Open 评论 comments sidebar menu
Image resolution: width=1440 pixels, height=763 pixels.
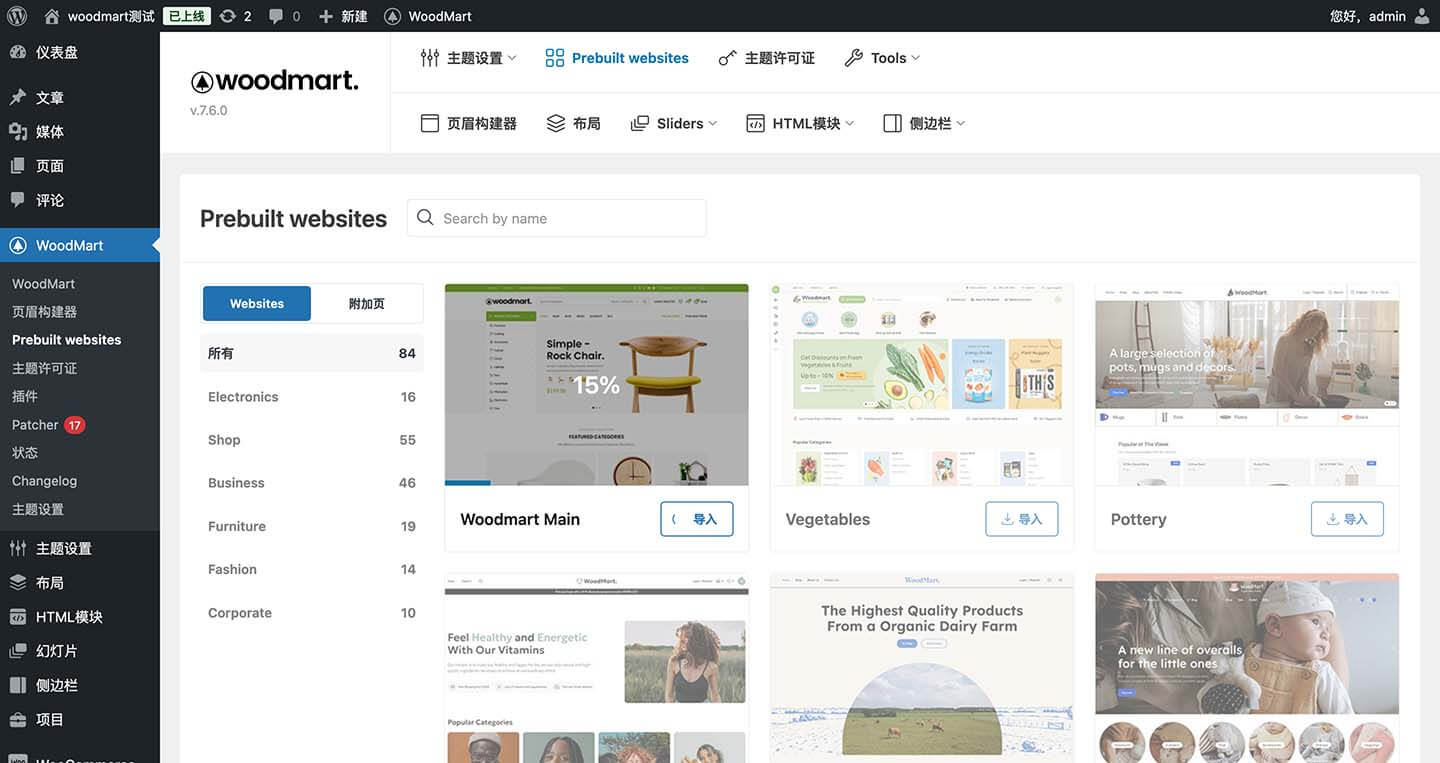pos(80,200)
